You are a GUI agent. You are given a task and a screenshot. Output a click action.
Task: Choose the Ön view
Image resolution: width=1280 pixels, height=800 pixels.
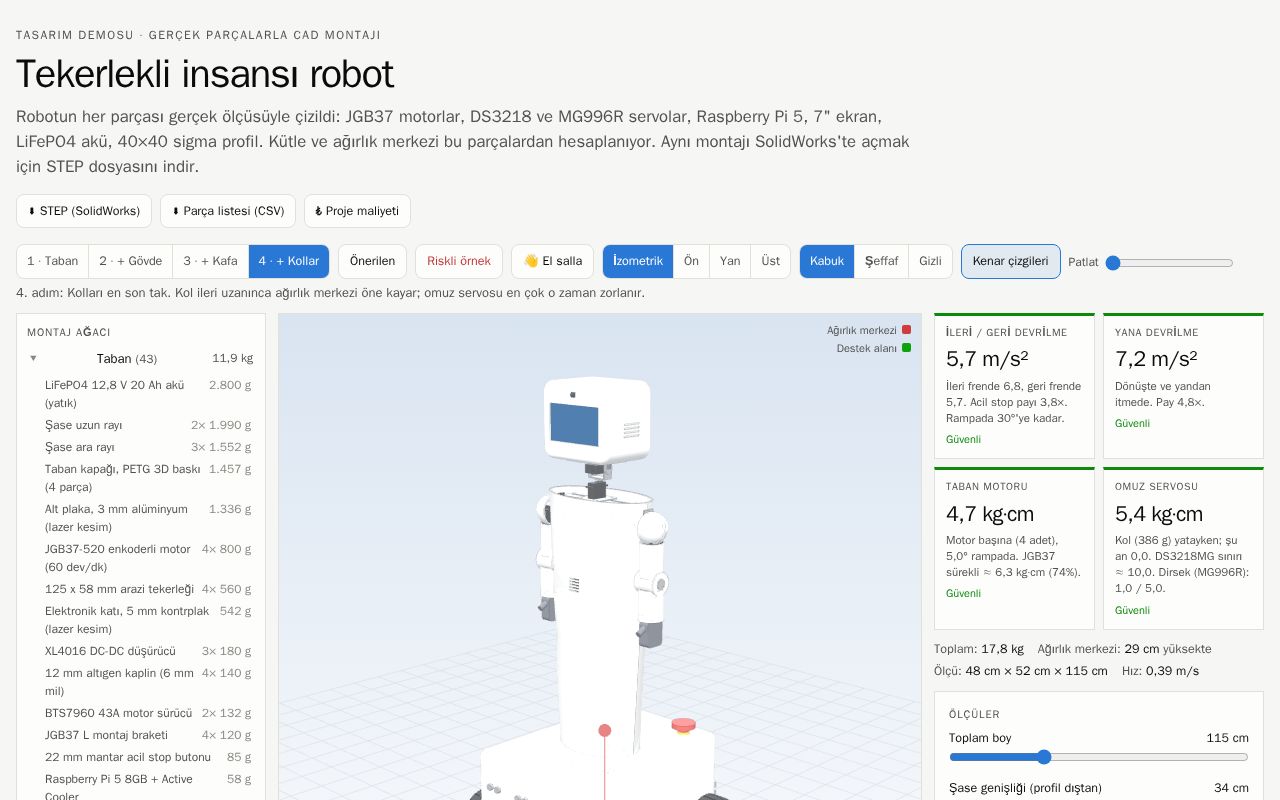691,261
